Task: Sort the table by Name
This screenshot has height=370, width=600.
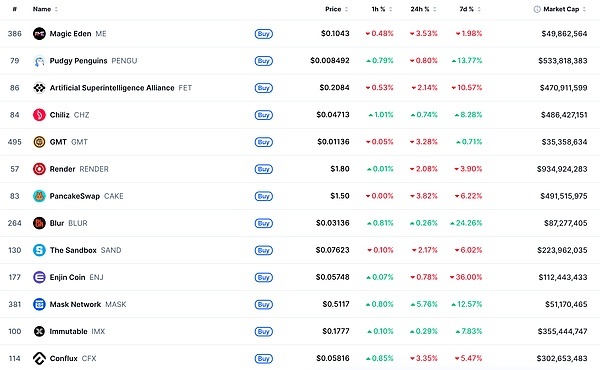Action: tap(45, 9)
